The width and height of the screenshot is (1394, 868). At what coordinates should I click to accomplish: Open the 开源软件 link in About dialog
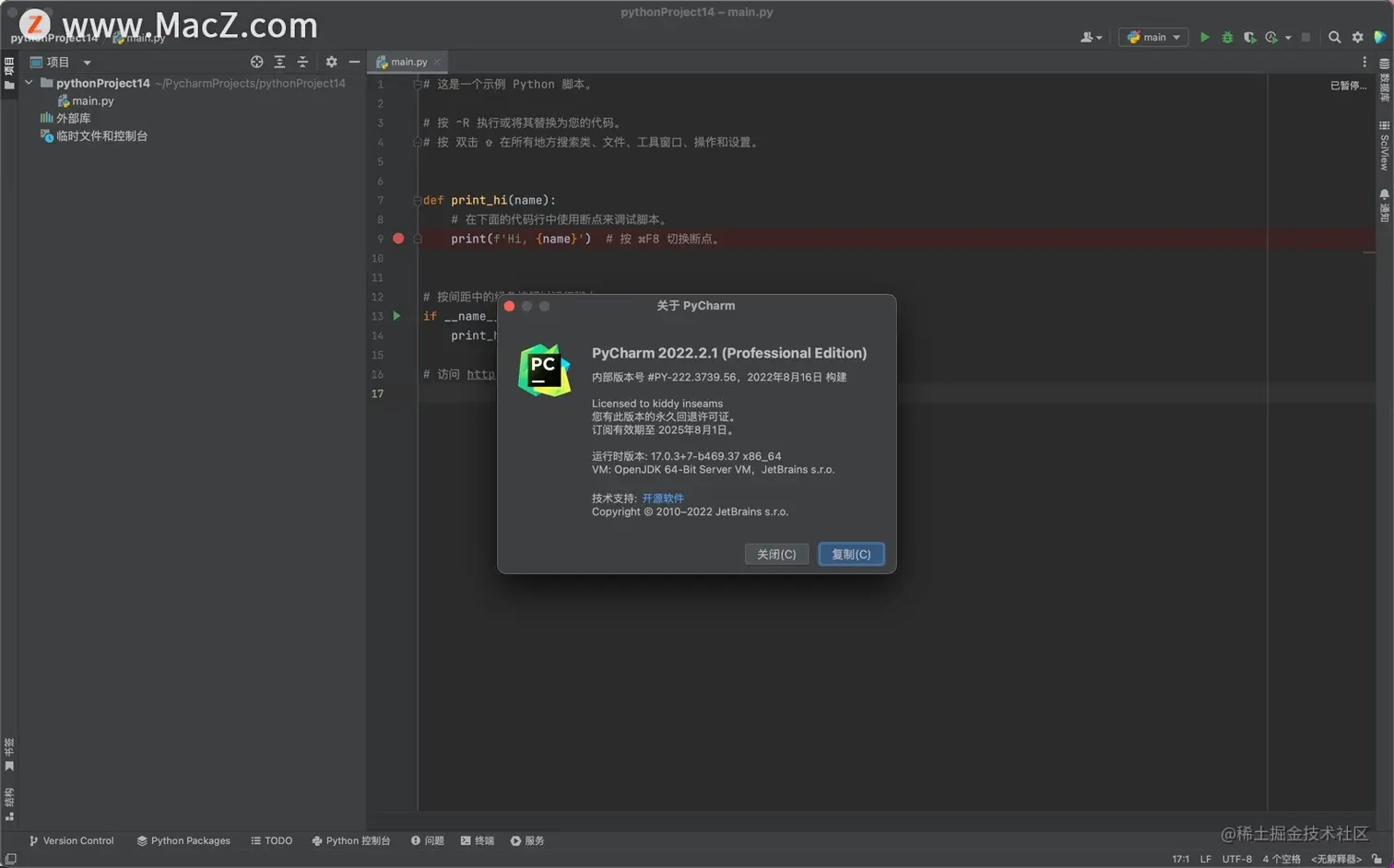click(663, 498)
